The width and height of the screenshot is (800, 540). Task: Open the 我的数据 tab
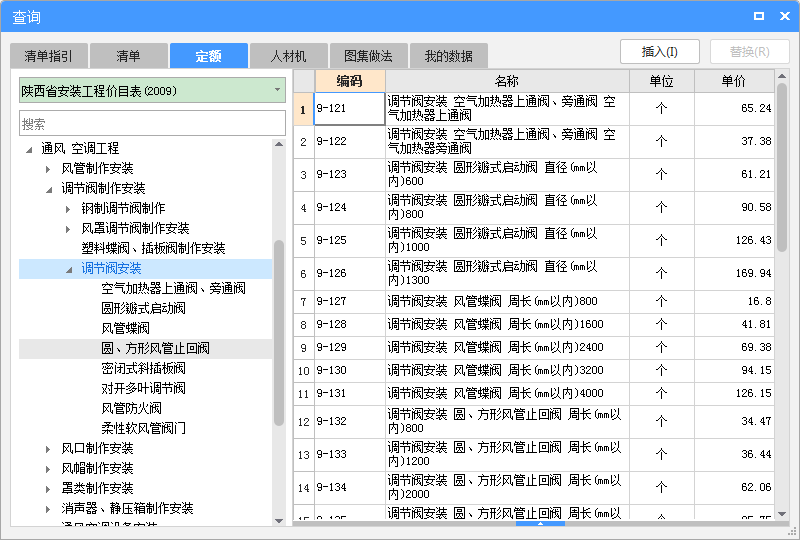tap(448, 56)
